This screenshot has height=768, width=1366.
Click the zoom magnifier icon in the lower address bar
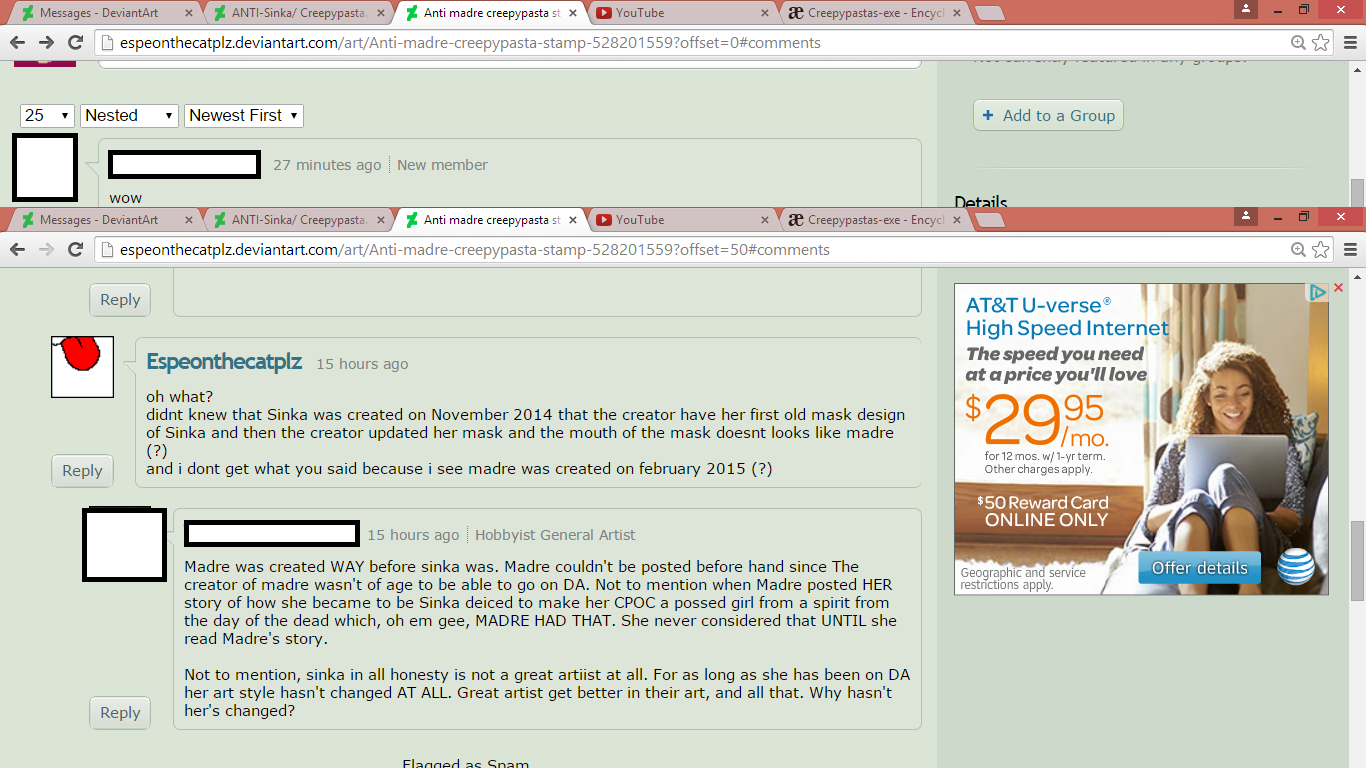tap(1298, 249)
